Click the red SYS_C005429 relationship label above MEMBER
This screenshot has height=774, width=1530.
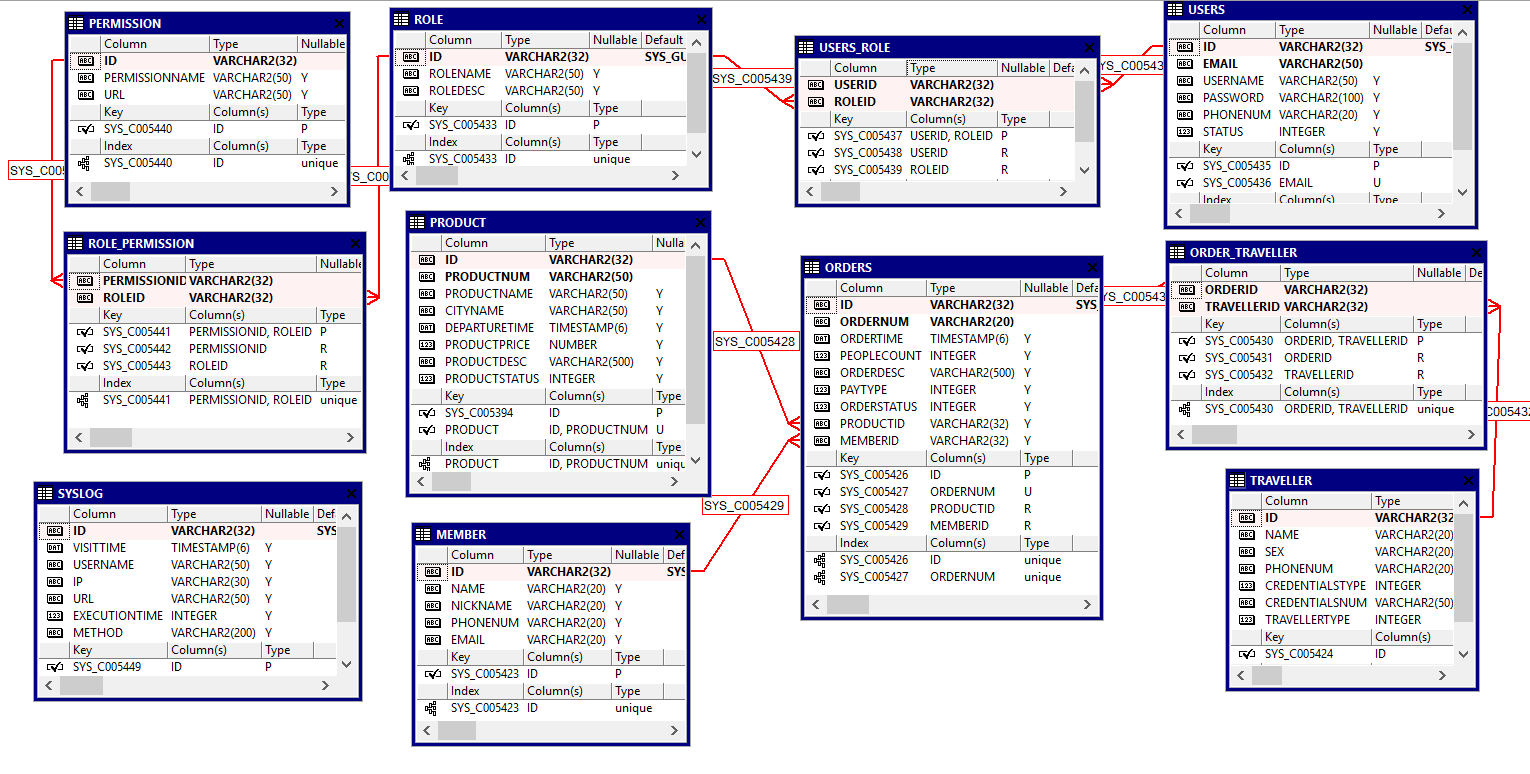click(745, 506)
